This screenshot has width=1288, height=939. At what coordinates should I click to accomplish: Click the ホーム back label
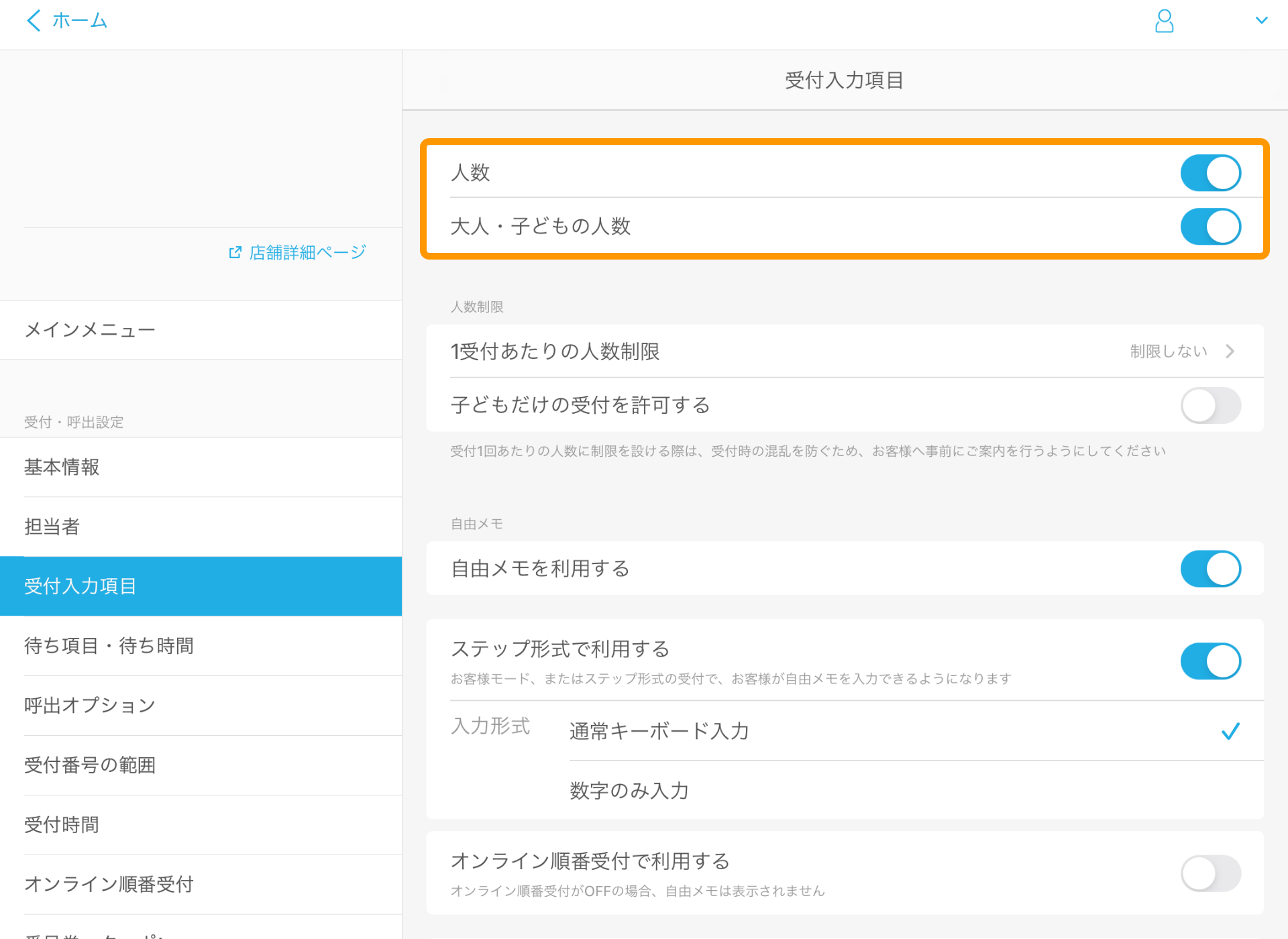click(80, 21)
